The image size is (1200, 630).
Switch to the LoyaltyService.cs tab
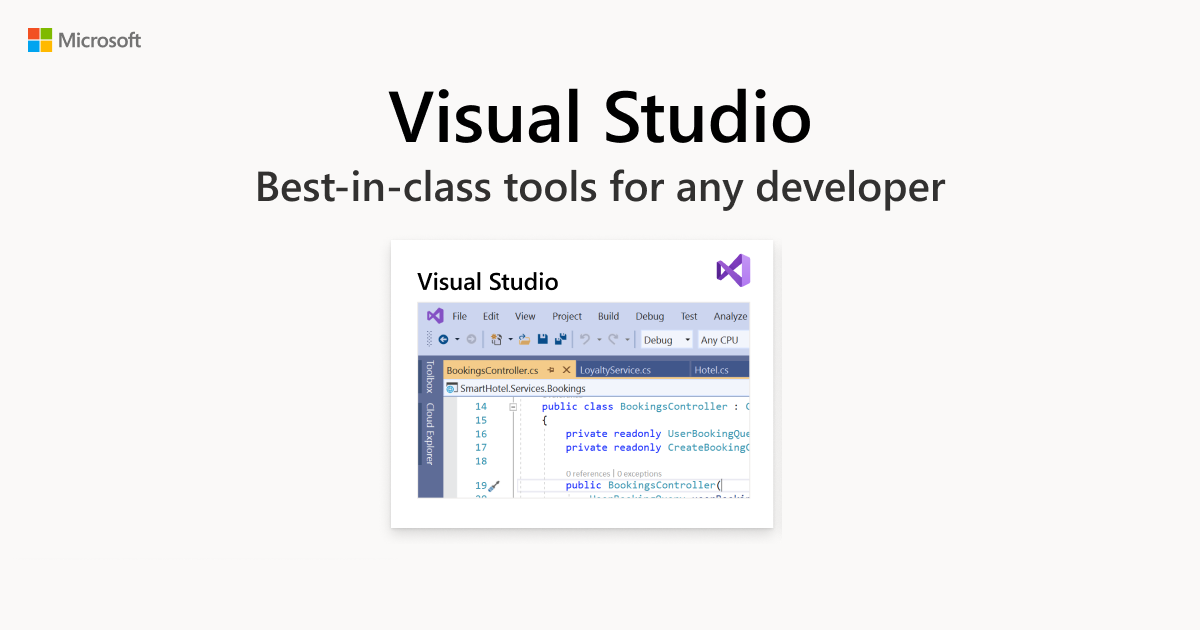coord(615,370)
